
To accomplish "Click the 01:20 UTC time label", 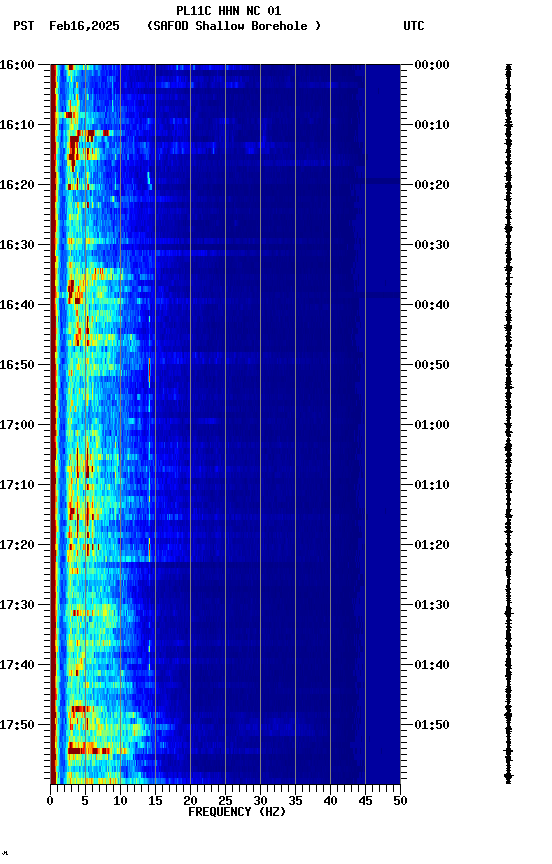I will tap(432, 545).
